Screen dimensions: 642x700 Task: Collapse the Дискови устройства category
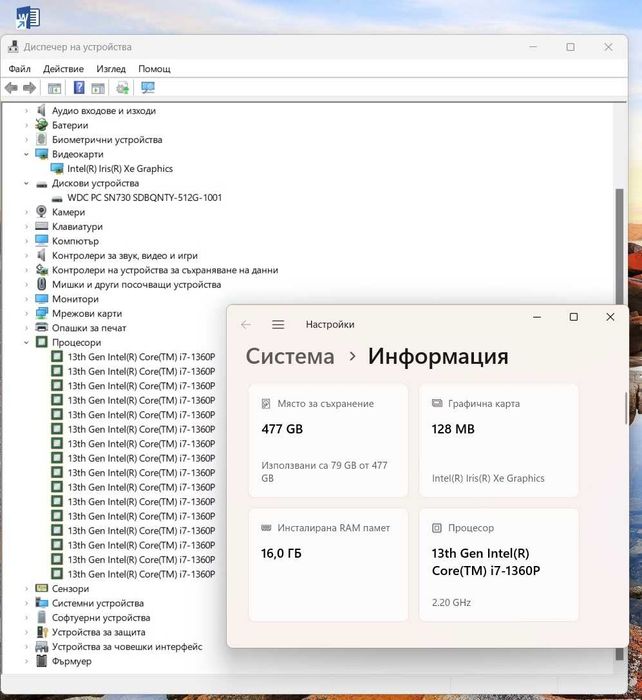click(x=26, y=183)
